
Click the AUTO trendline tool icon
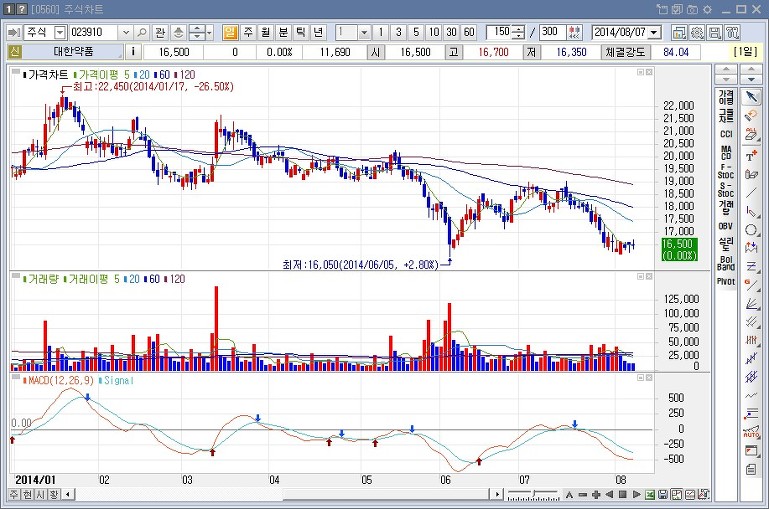click(x=751, y=432)
